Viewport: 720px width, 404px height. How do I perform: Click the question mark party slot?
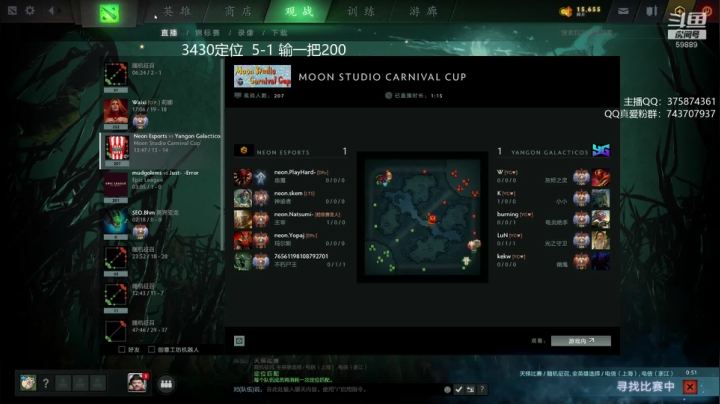click(x=45, y=383)
